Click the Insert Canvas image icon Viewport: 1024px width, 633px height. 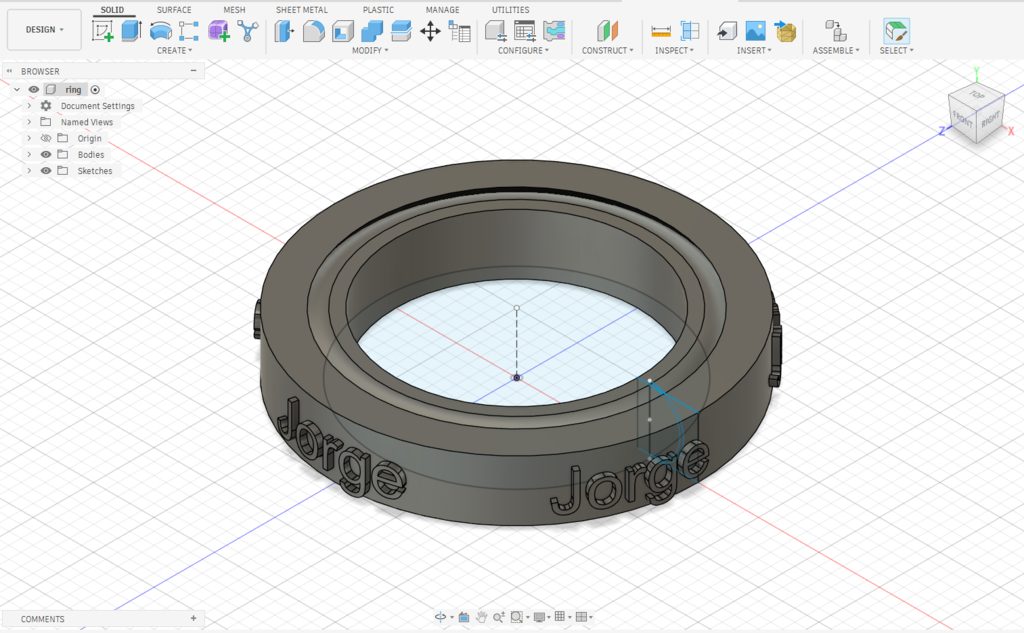756,31
